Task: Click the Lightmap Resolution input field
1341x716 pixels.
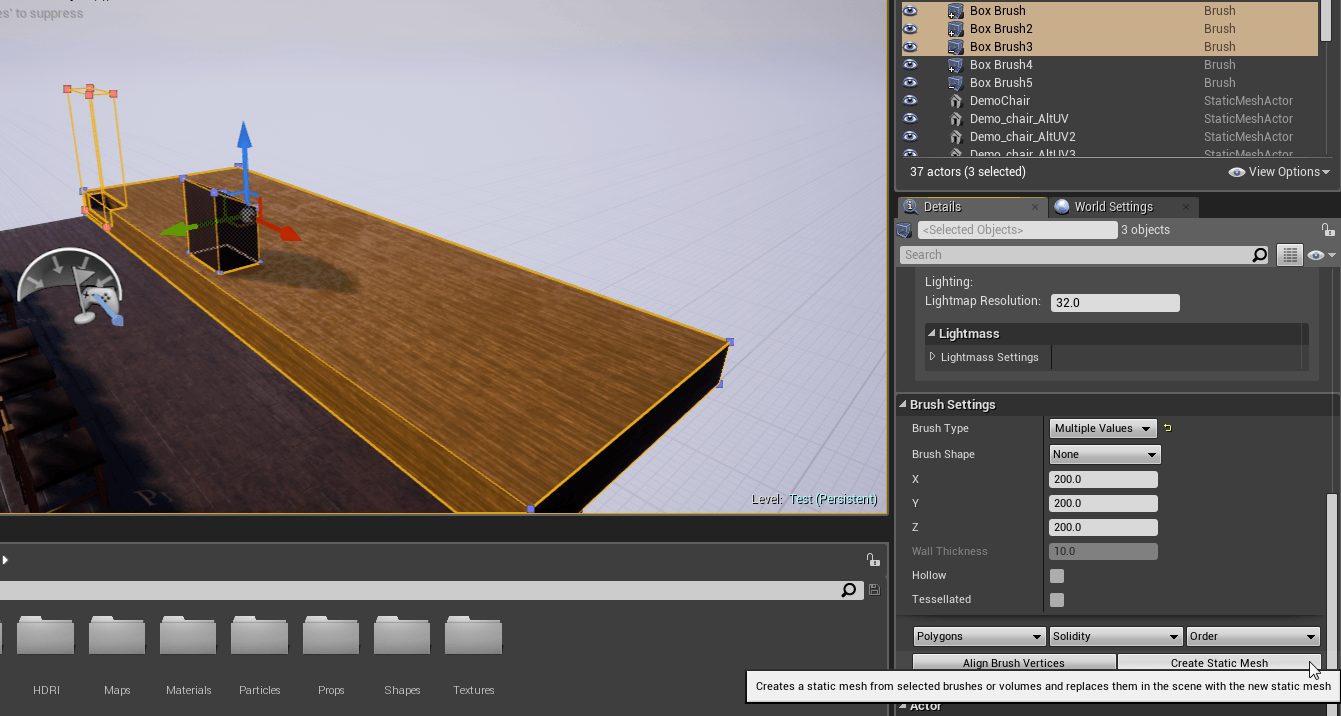Action: [x=1114, y=303]
